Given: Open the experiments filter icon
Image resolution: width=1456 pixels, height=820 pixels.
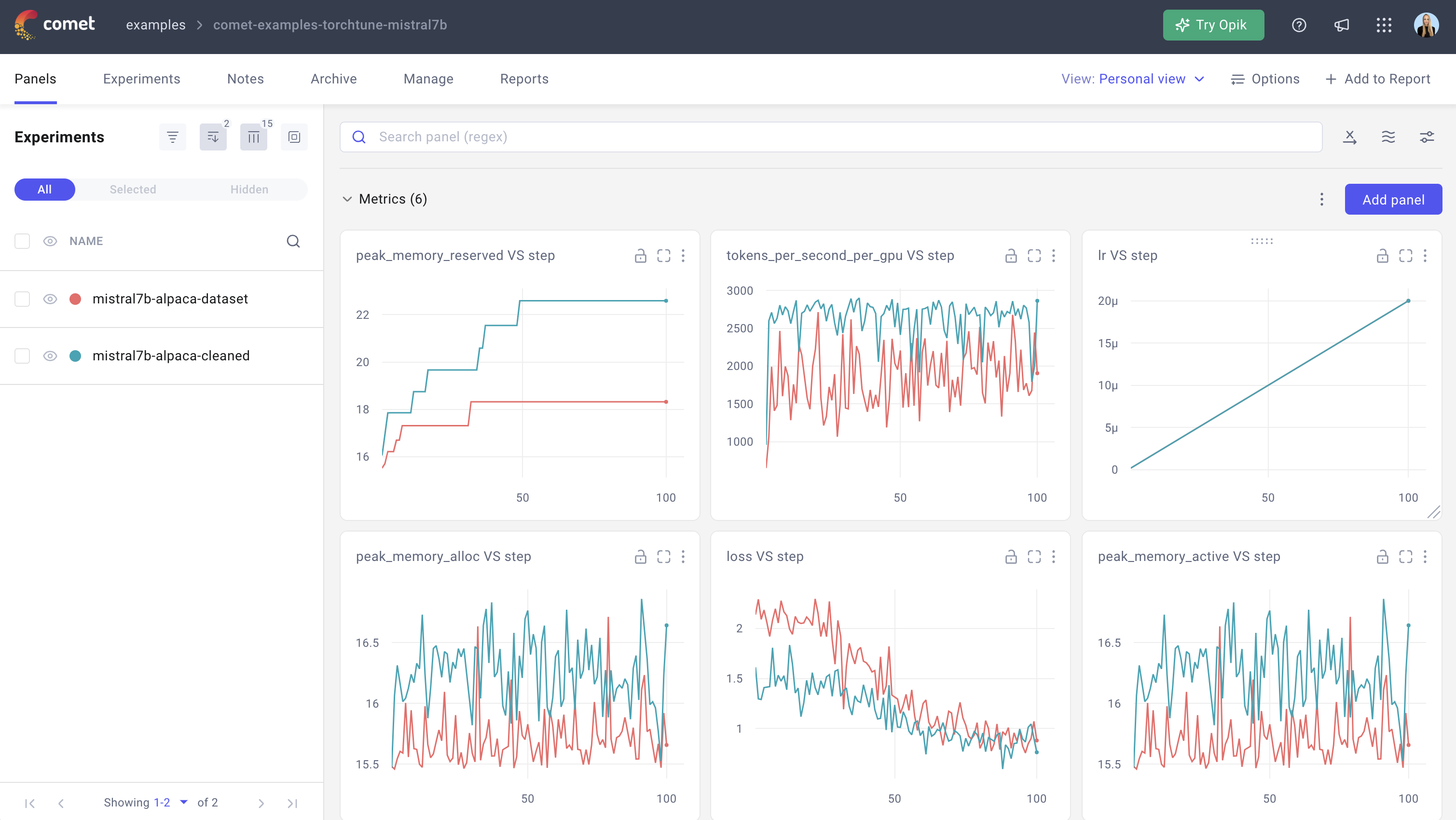Looking at the screenshot, I should point(172,137).
